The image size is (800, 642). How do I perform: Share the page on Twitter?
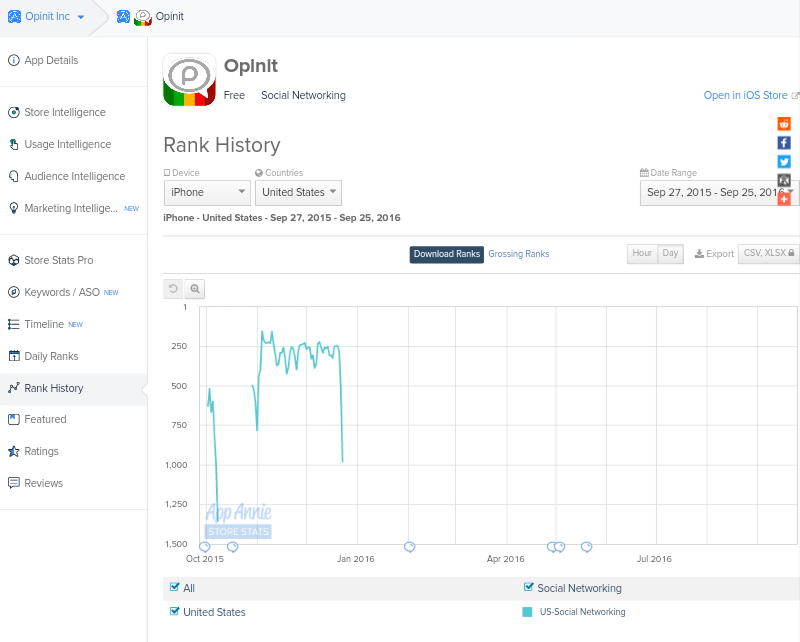(x=784, y=162)
